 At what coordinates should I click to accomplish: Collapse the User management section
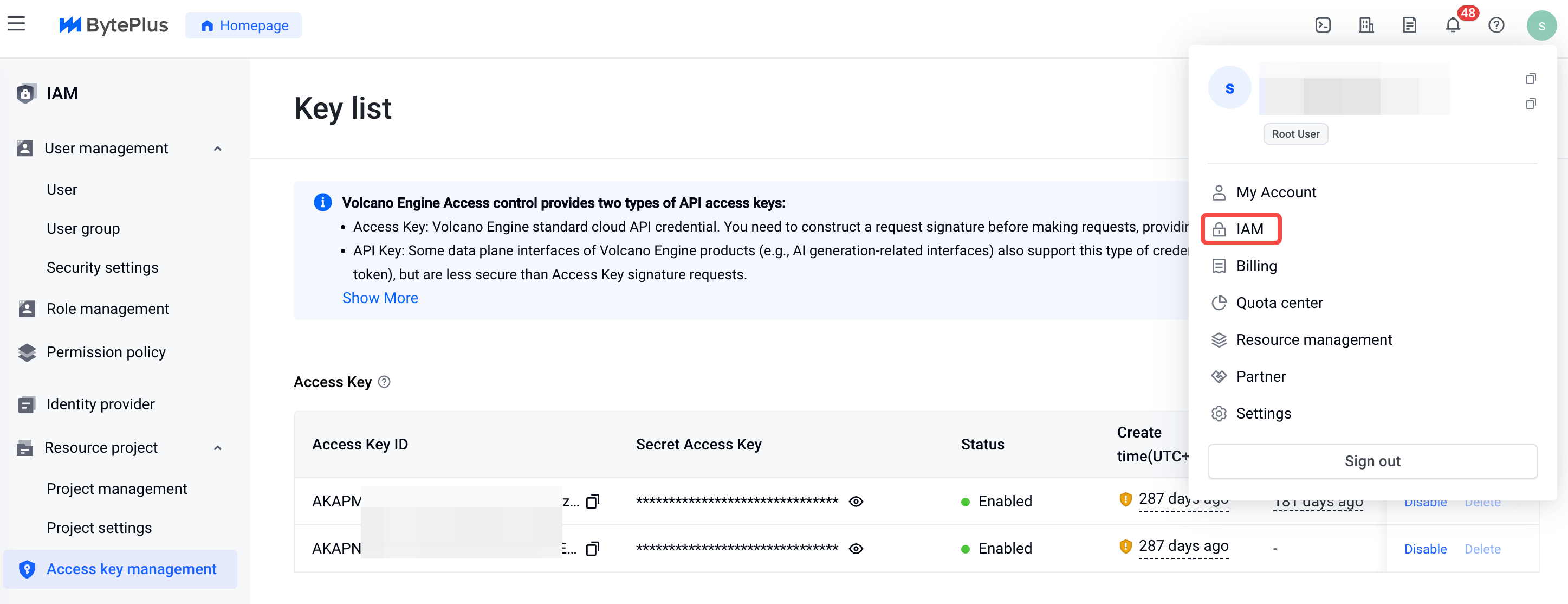217,148
